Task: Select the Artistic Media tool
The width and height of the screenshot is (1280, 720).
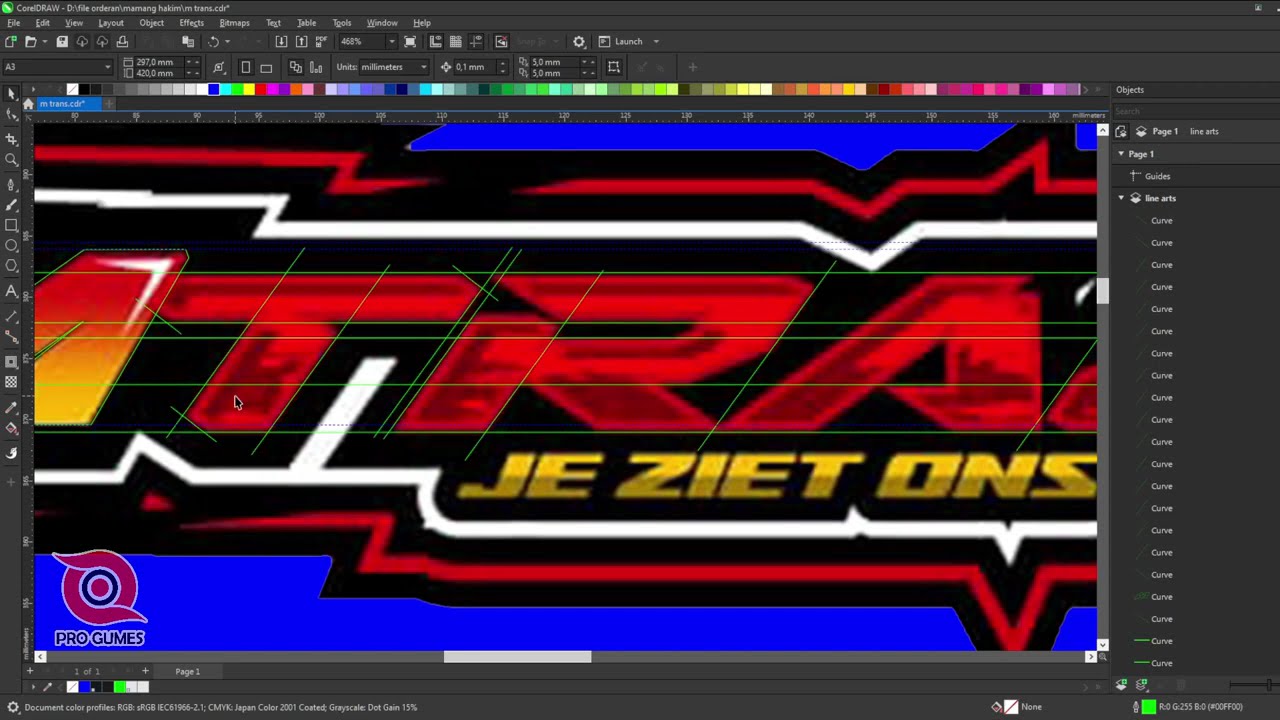Action: pyautogui.click(x=12, y=205)
